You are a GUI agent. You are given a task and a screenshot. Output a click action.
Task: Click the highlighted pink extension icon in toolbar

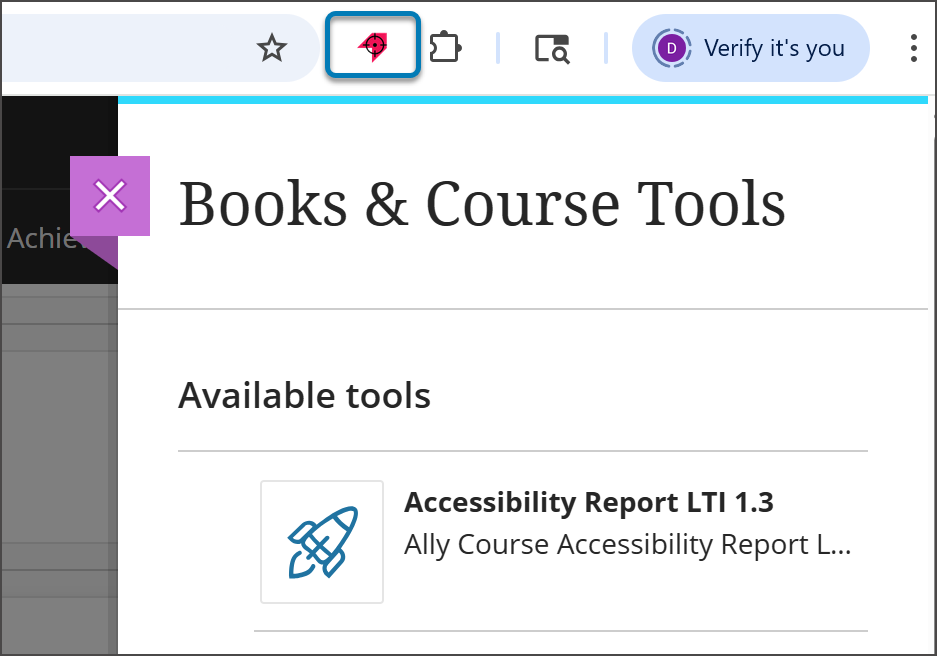[x=372, y=45]
